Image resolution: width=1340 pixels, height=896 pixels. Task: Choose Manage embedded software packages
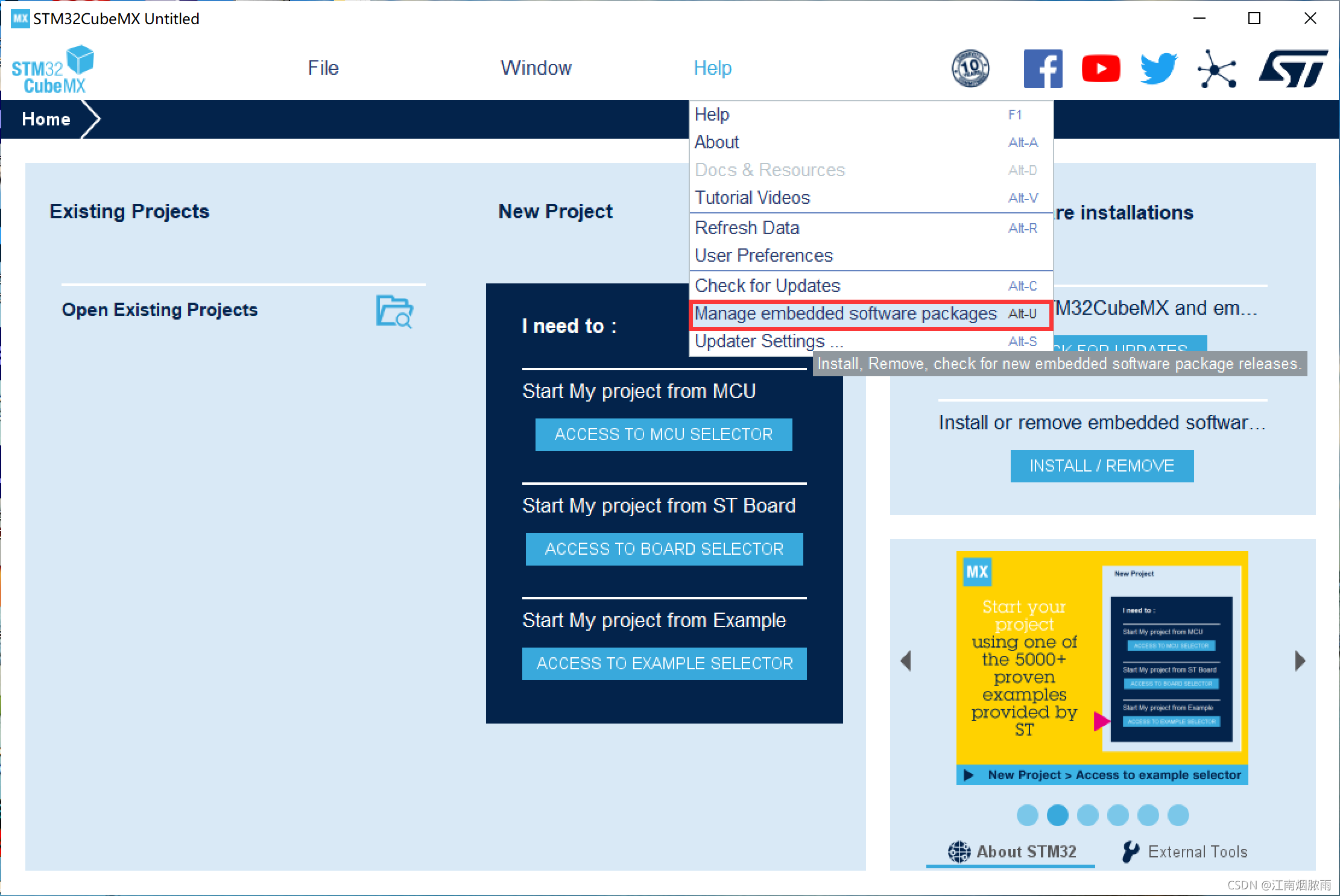point(845,314)
